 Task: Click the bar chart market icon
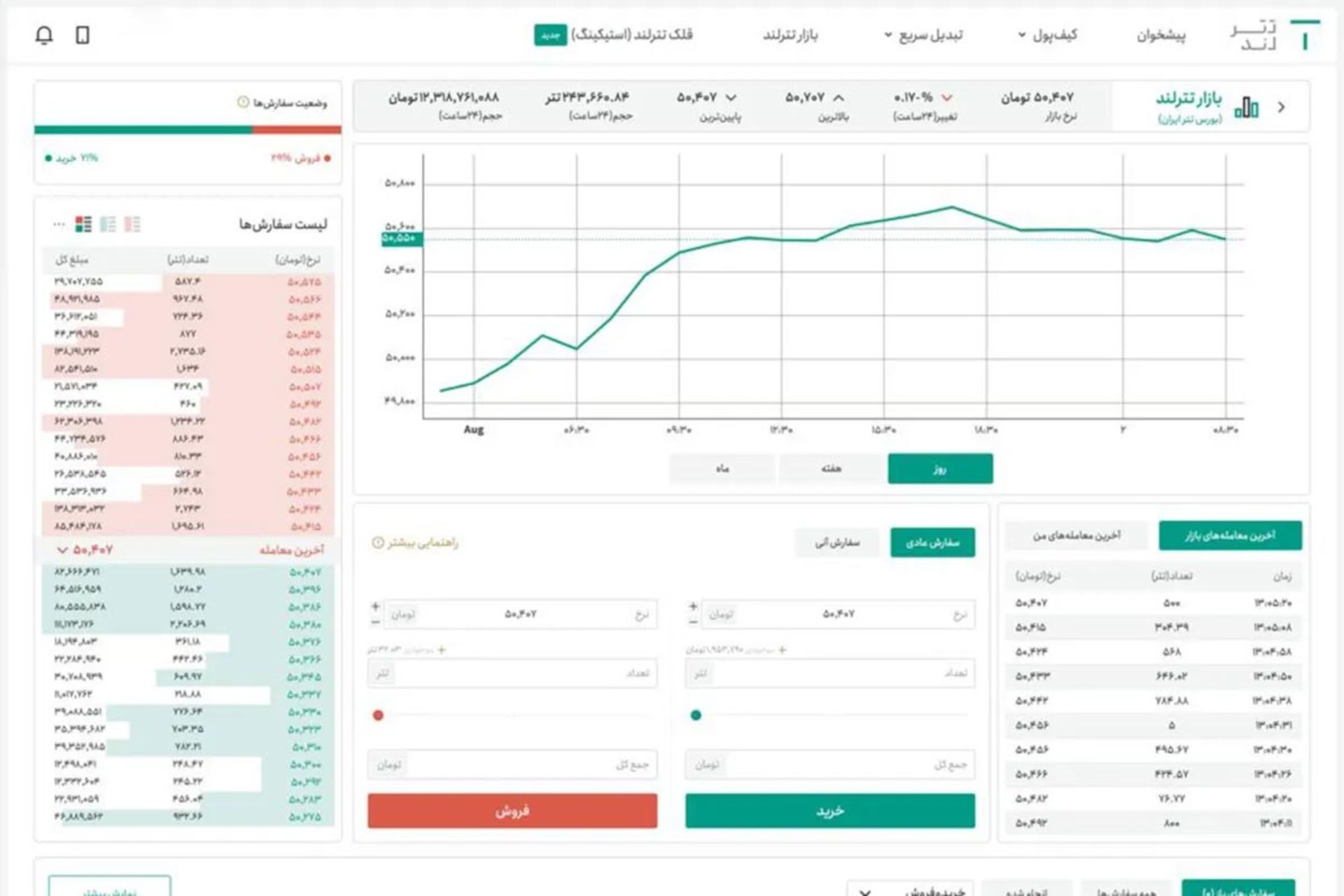(1246, 107)
